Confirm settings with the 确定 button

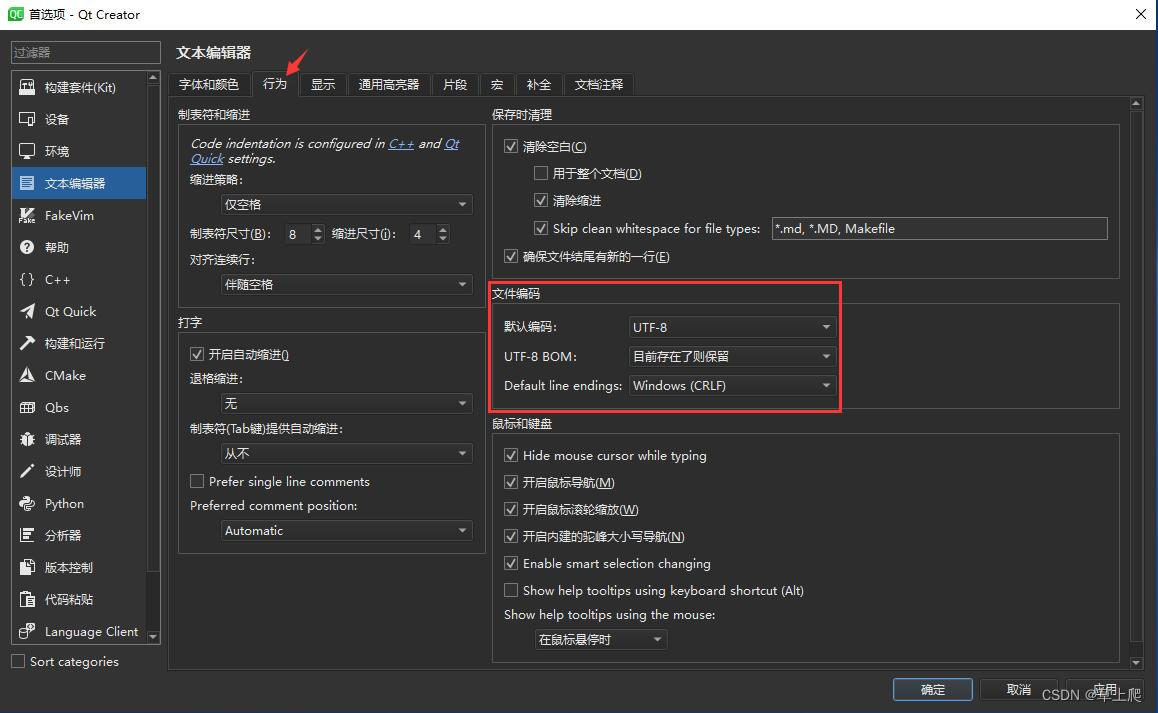[x=932, y=689]
